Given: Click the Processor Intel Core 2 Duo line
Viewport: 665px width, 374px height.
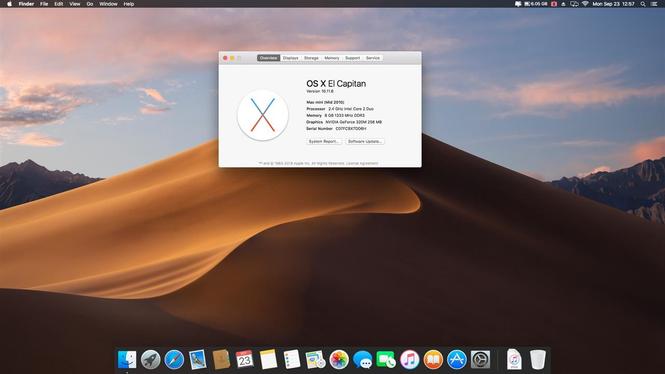Looking at the screenshot, I should (340, 109).
